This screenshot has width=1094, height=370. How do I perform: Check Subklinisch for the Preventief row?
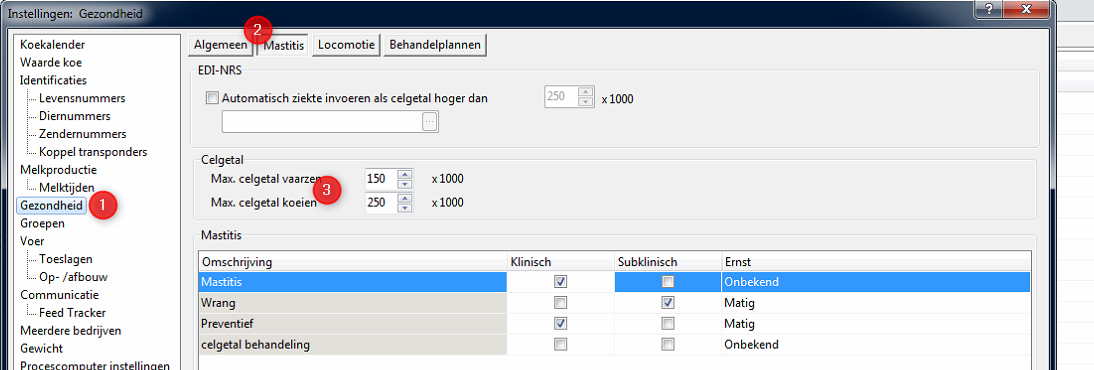pyautogui.click(x=668, y=324)
